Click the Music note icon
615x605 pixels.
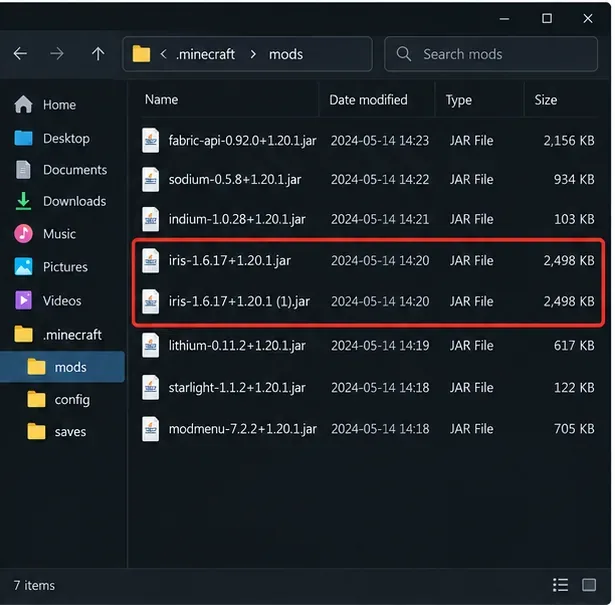(x=23, y=234)
